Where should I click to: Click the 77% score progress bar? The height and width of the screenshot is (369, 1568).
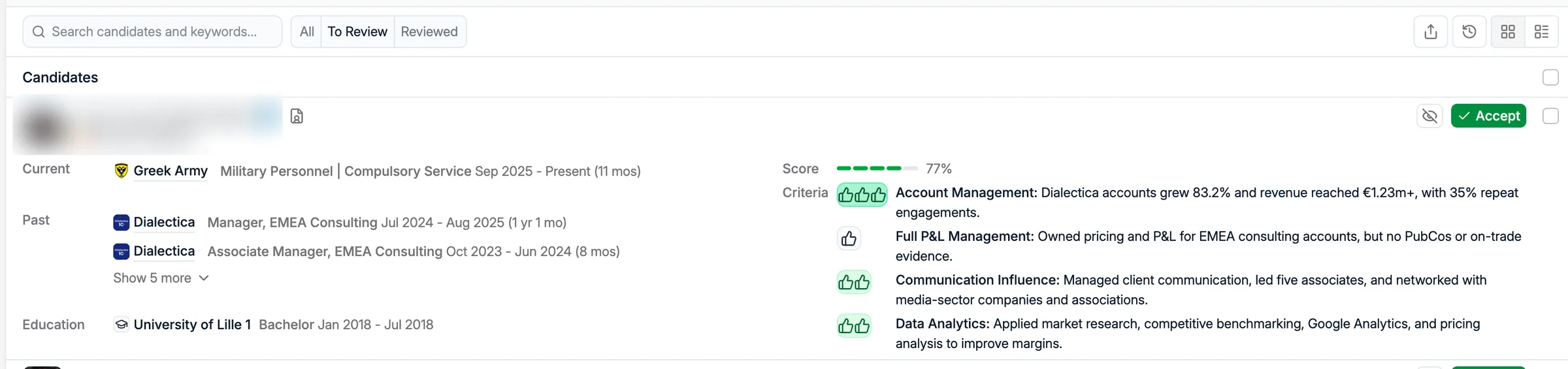pyautogui.click(x=877, y=168)
